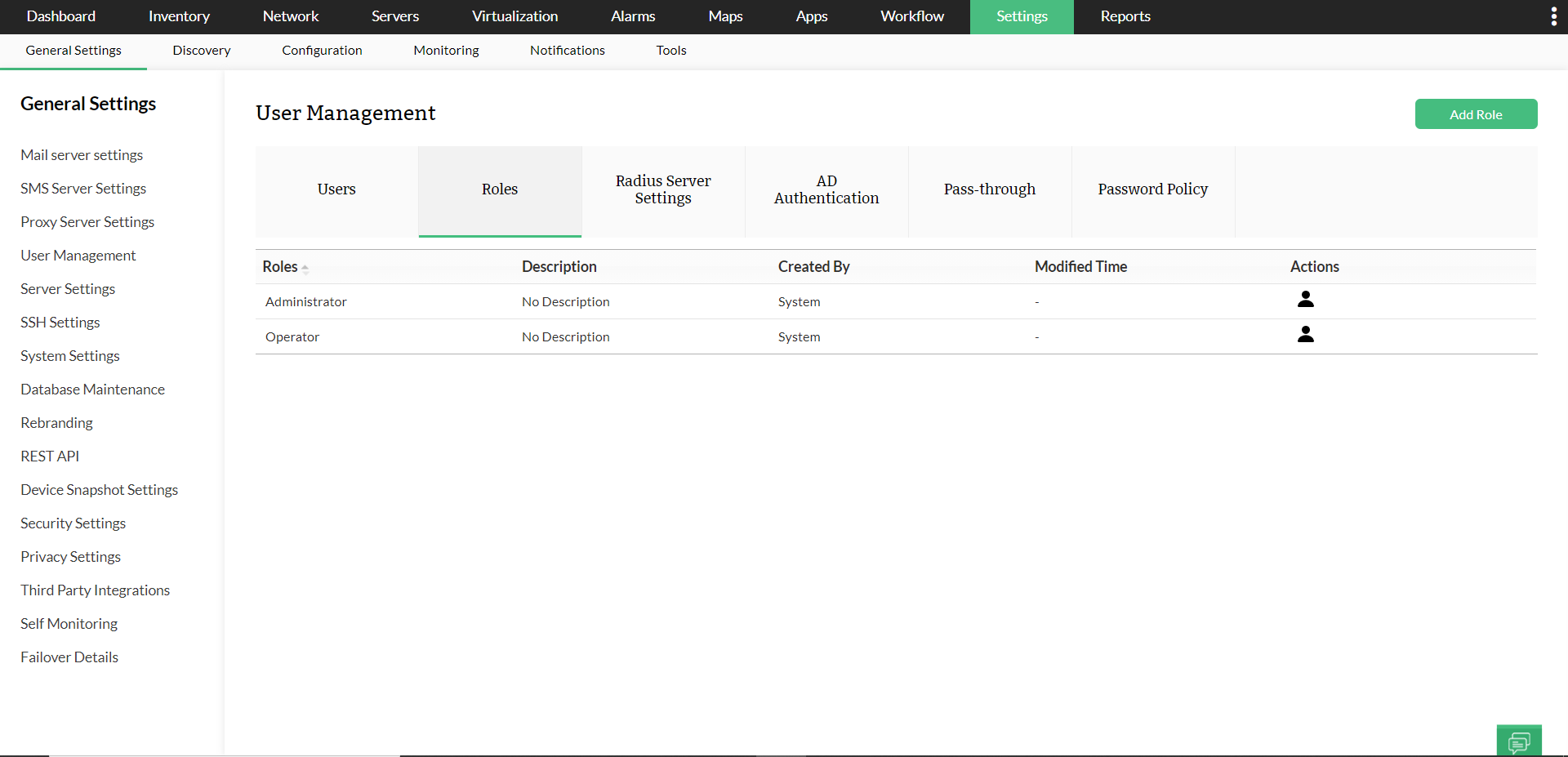Go to REST API settings
Image resolution: width=1568 pixels, height=757 pixels.
tap(49, 456)
